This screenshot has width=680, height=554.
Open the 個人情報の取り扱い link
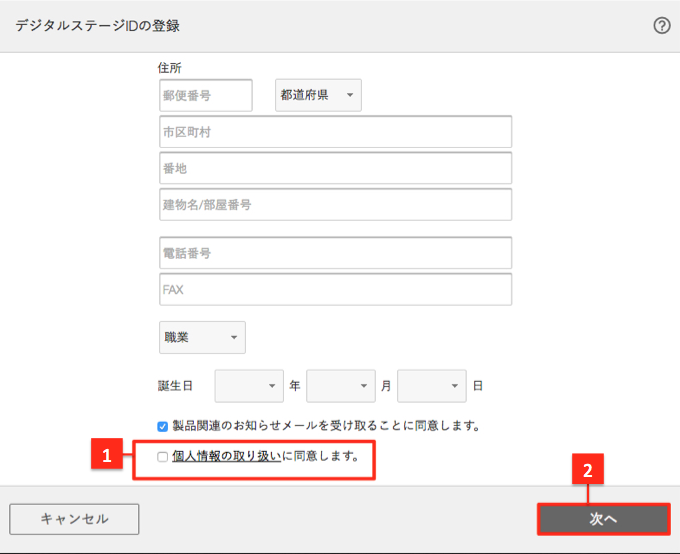227,456
